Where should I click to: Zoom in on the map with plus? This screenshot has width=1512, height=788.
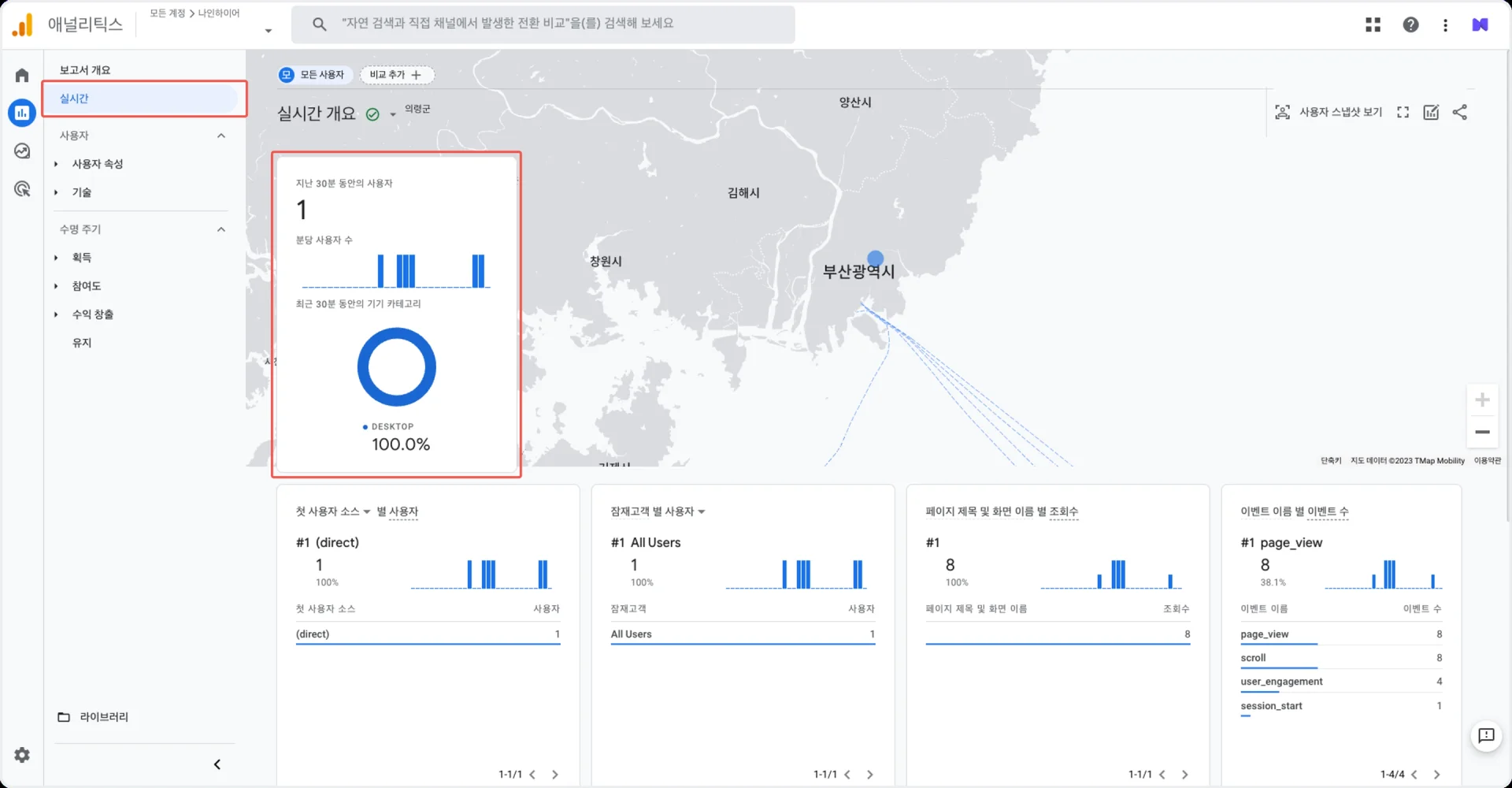pos(1482,400)
